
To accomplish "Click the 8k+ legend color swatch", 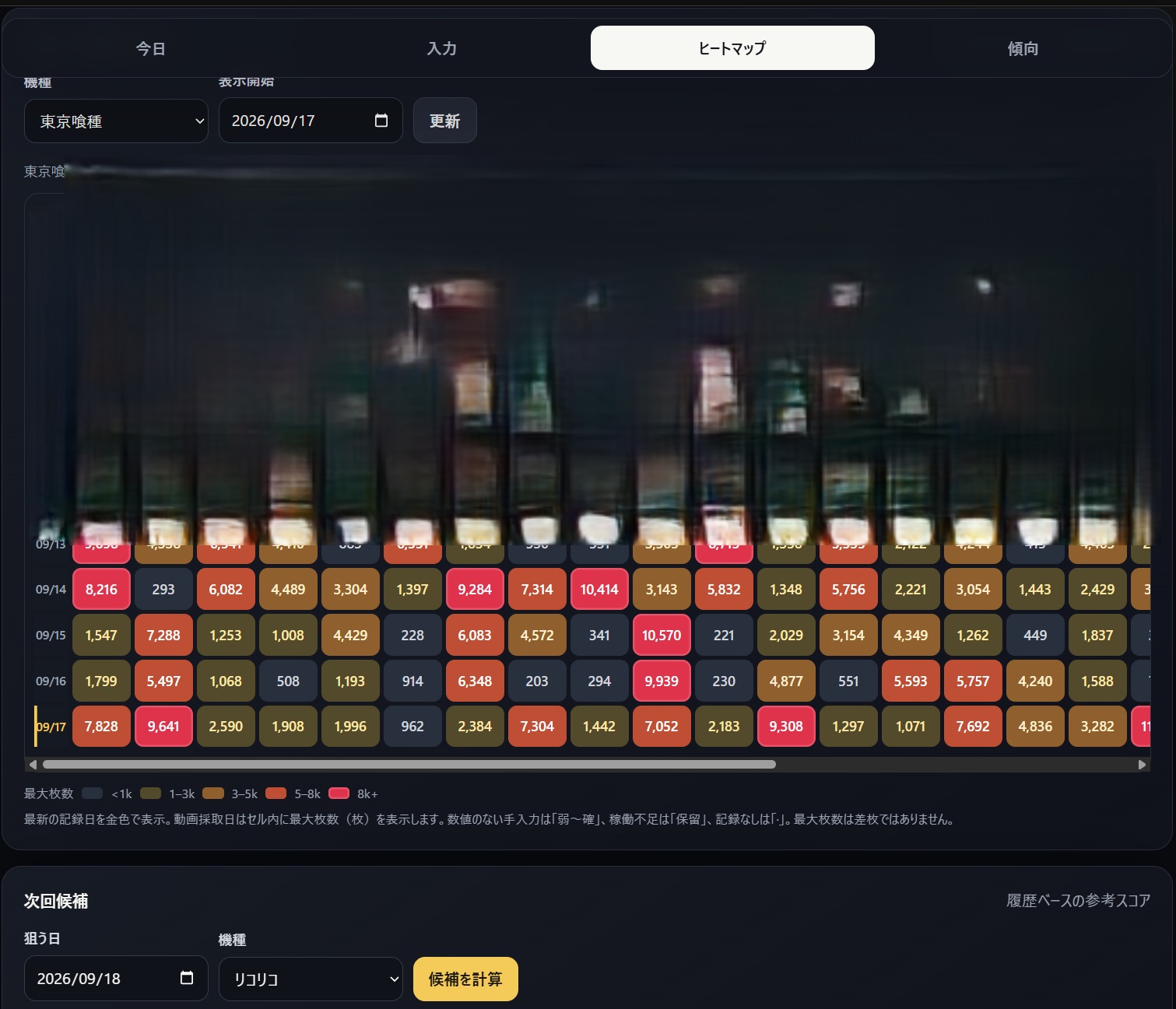I will click(339, 794).
